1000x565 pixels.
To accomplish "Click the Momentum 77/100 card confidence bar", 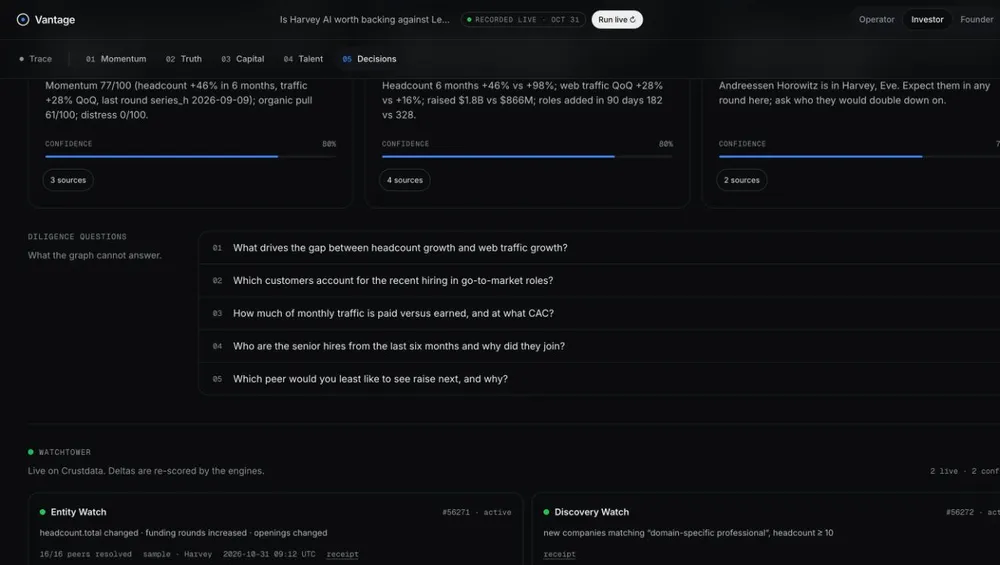I will [x=190, y=156].
